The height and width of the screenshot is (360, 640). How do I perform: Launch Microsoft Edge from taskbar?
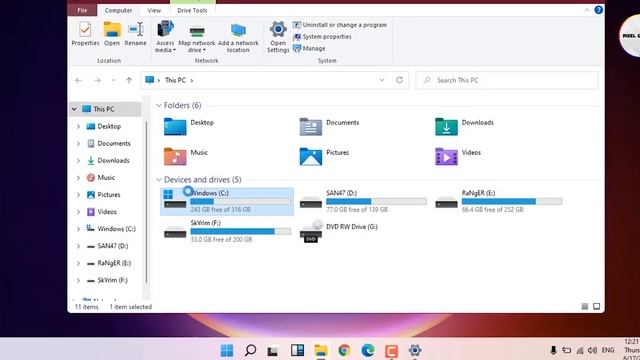368,350
